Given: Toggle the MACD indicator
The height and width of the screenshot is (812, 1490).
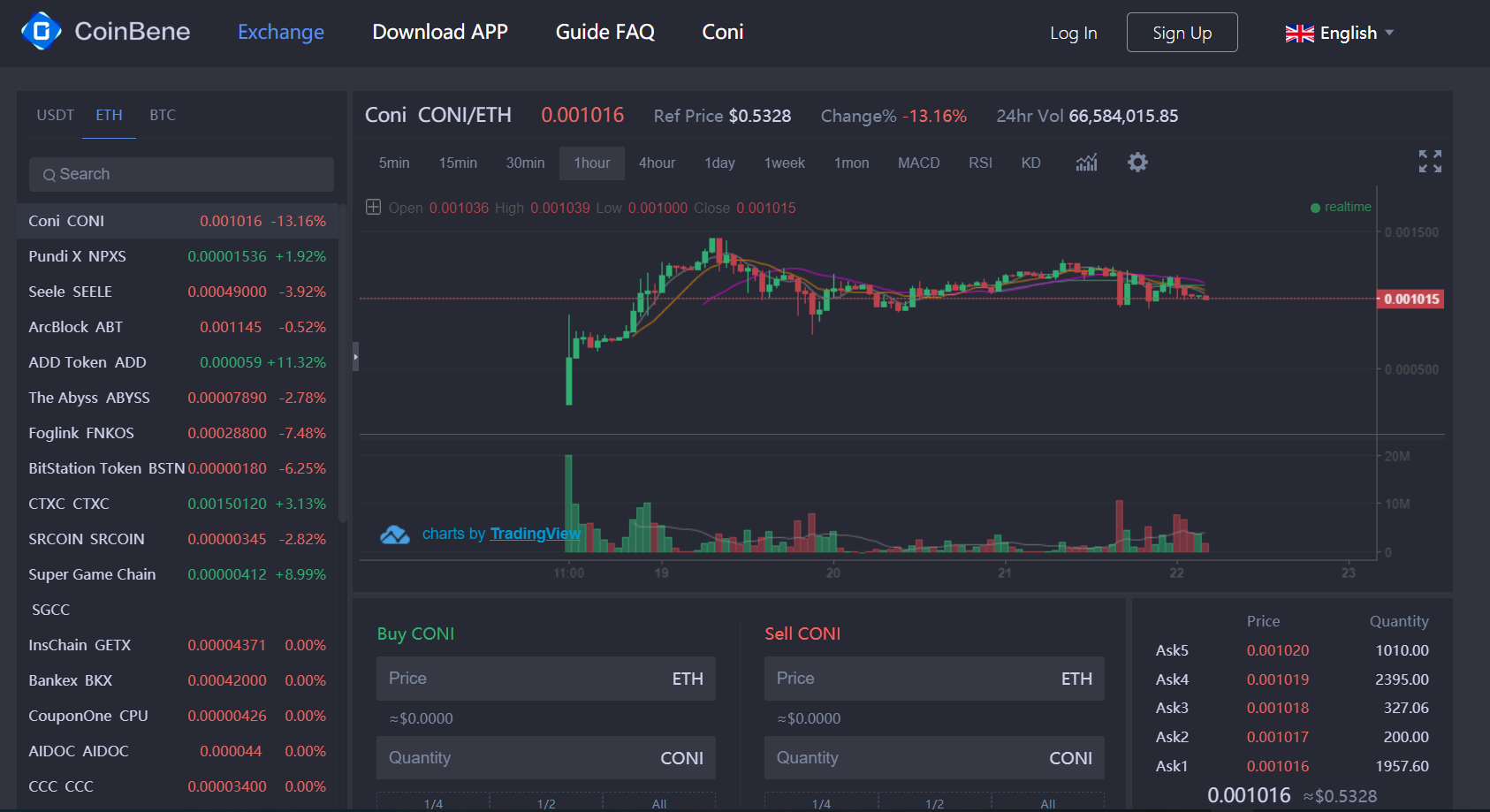Looking at the screenshot, I should [919, 163].
